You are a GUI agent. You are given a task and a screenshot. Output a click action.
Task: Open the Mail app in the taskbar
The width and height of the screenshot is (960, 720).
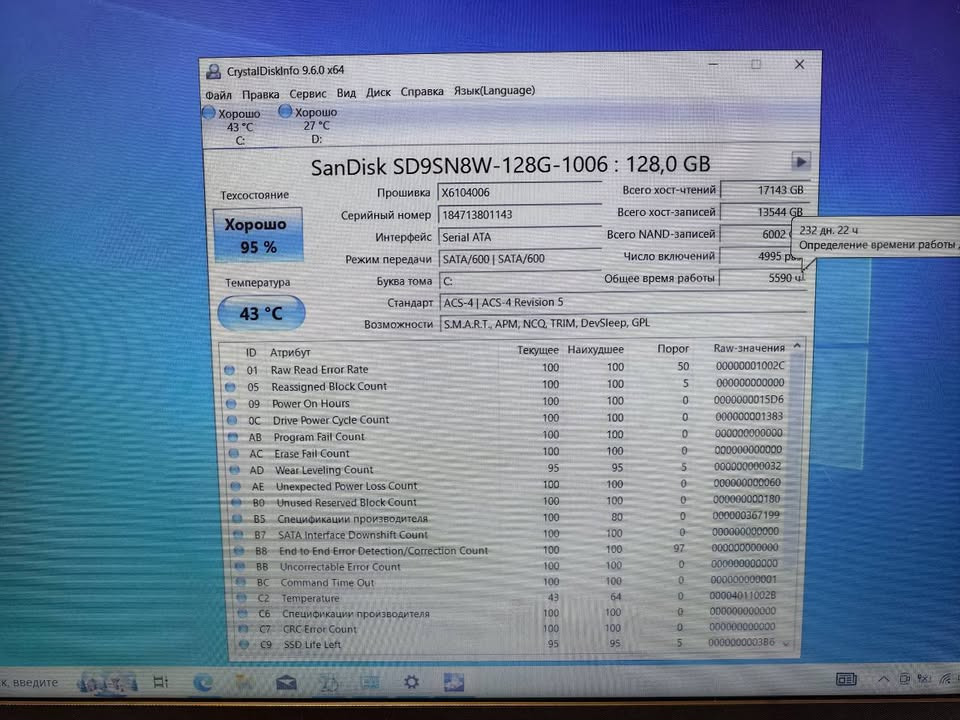286,682
